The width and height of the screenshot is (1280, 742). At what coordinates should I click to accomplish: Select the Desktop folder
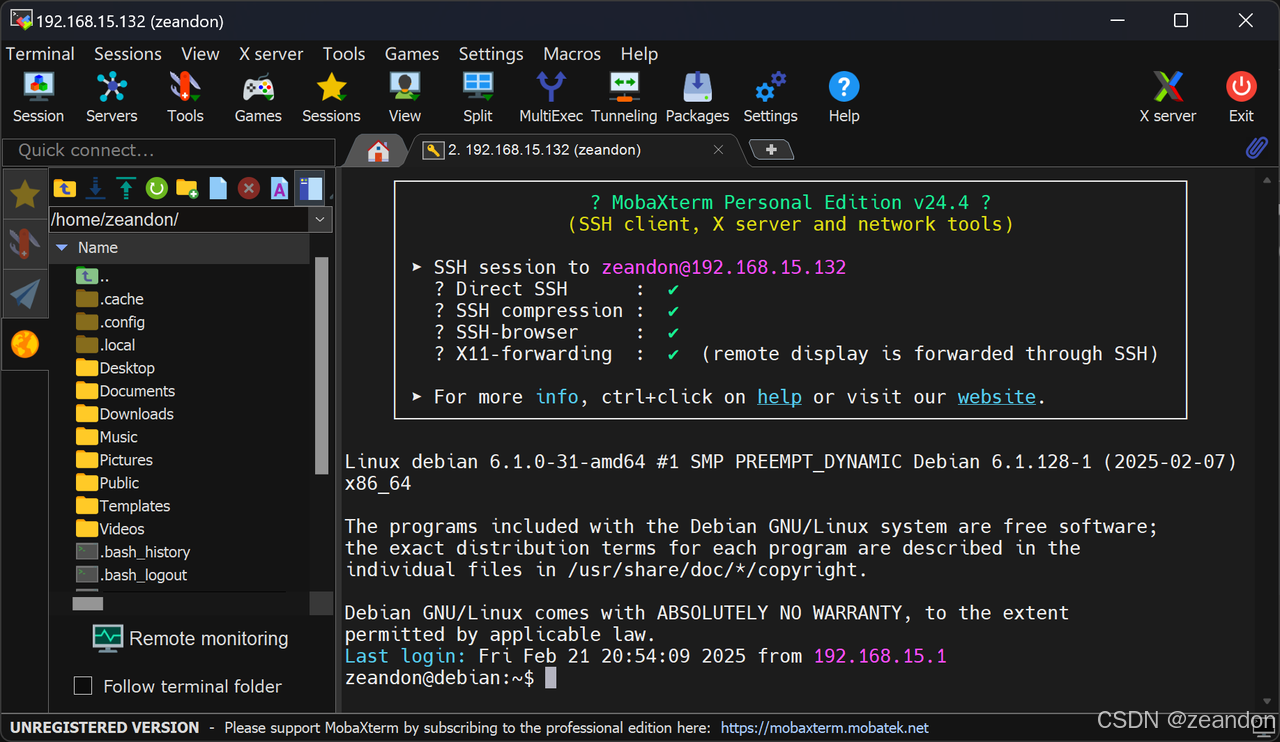[115, 368]
